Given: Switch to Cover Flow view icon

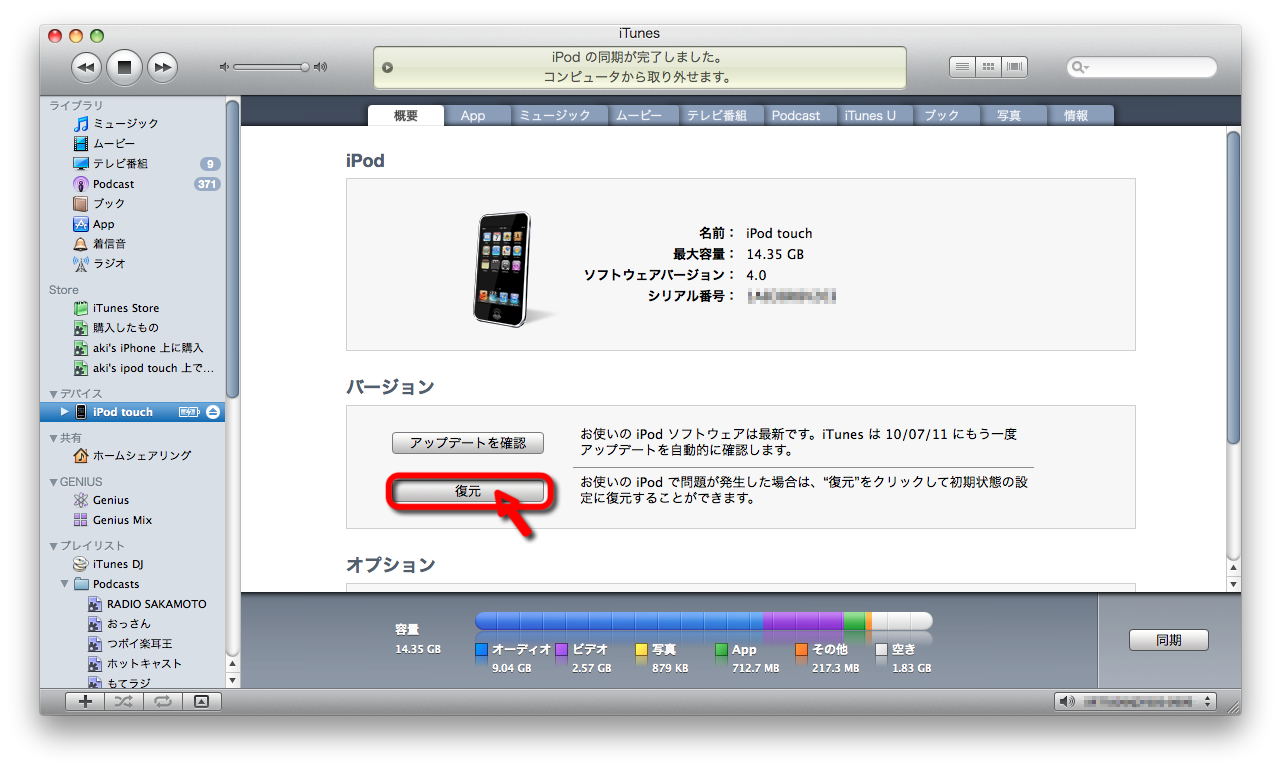Looking at the screenshot, I should pyautogui.click(x=1015, y=67).
